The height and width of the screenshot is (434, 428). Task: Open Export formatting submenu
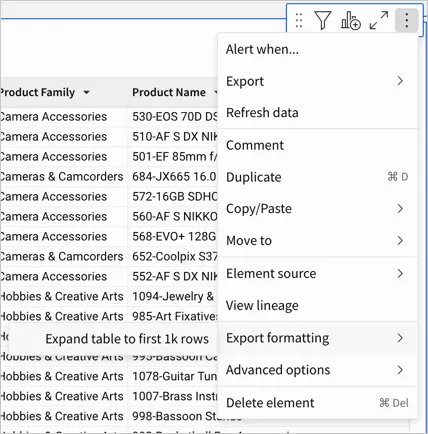[x=318, y=338]
